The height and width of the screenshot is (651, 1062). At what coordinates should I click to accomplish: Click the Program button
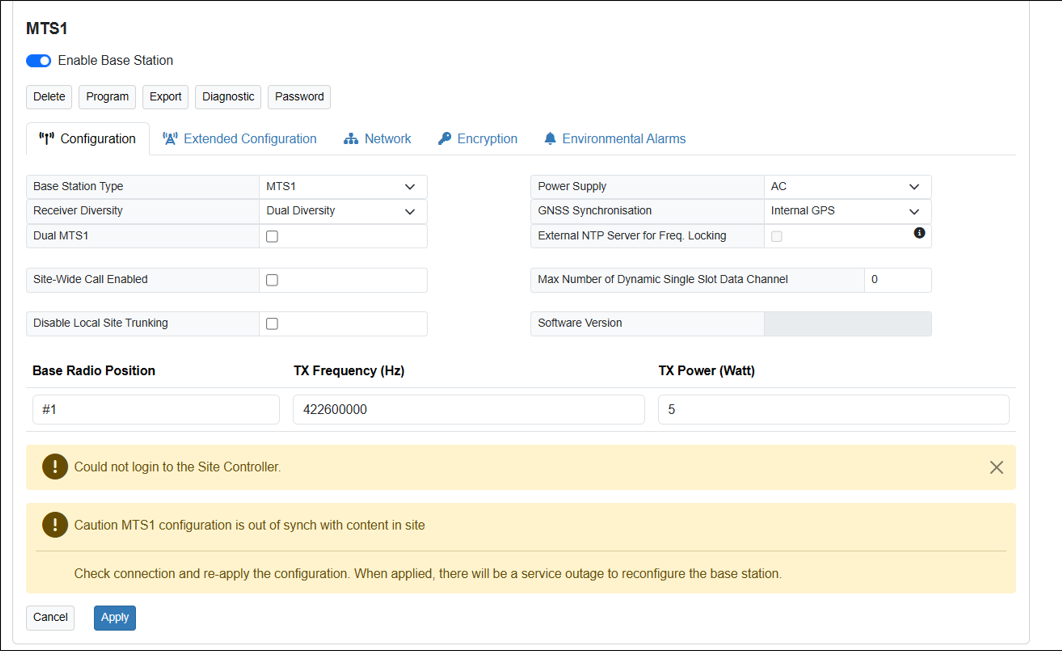pyautogui.click(x=107, y=97)
